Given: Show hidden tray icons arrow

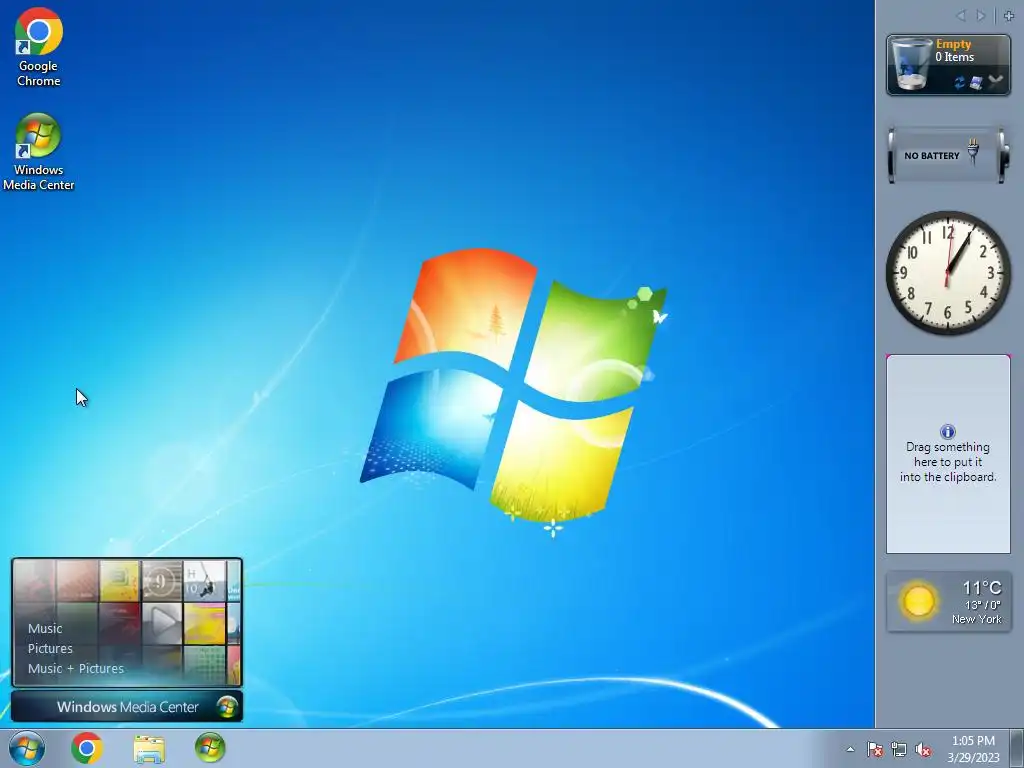Looking at the screenshot, I should [x=850, y=749].
